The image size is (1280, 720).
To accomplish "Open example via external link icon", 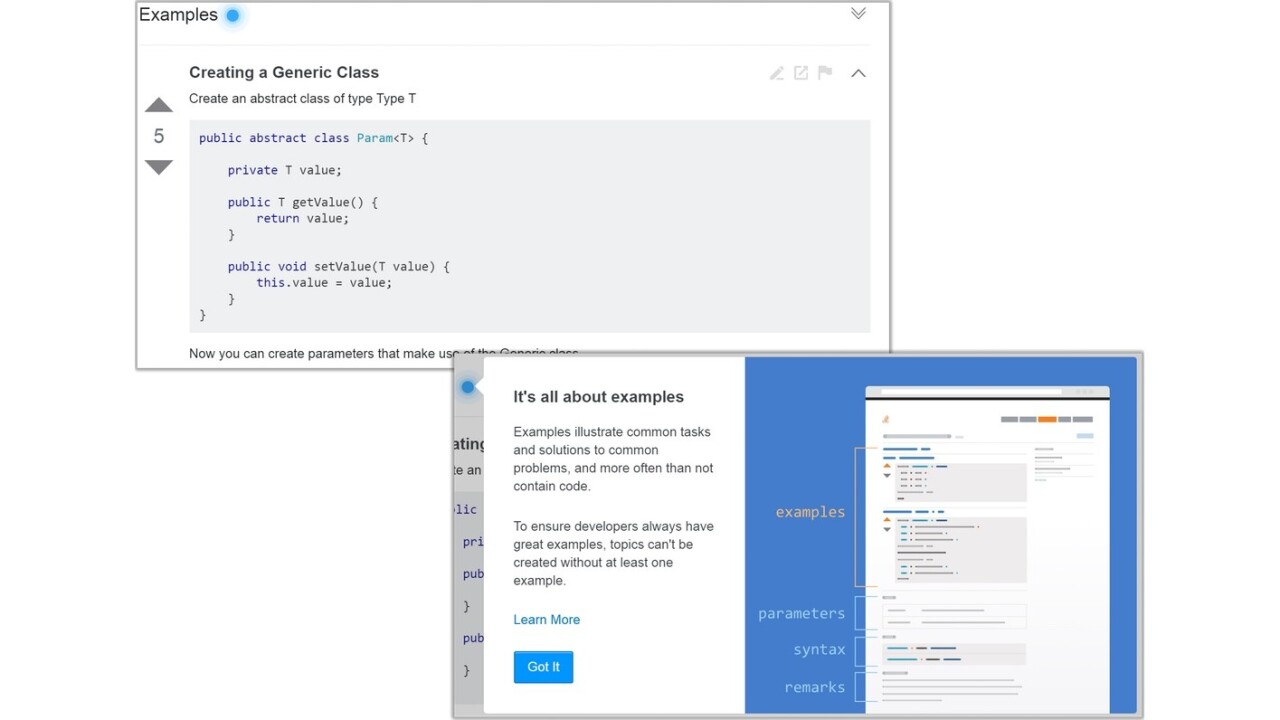I will pyautogui.click(x=801, y=73).
